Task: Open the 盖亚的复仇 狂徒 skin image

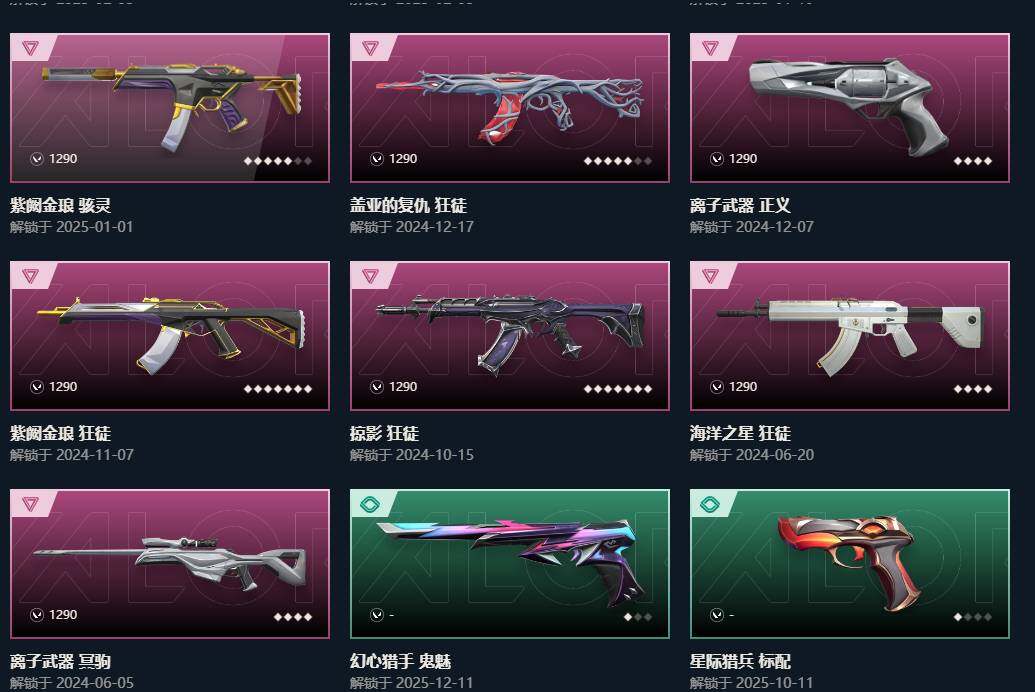Action: point(510,106)
